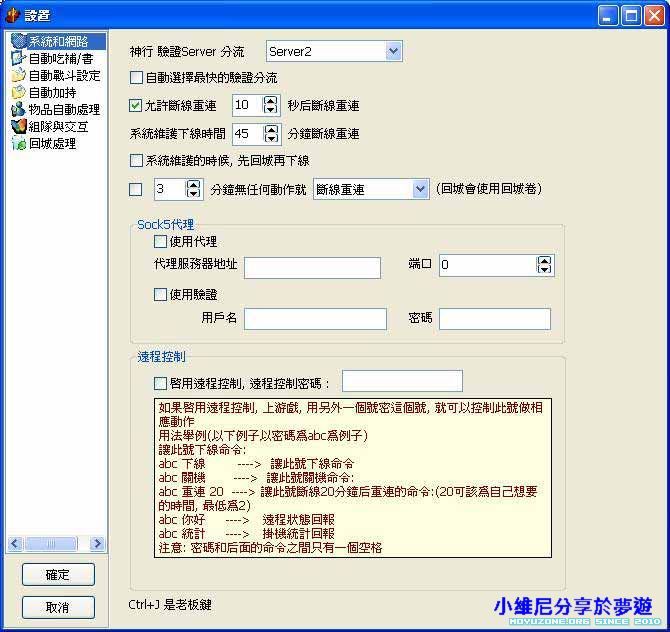Tick the 使用代理 checkbox under Sock5代理
This screenshot has height=632, width=670.
(160, 241)
